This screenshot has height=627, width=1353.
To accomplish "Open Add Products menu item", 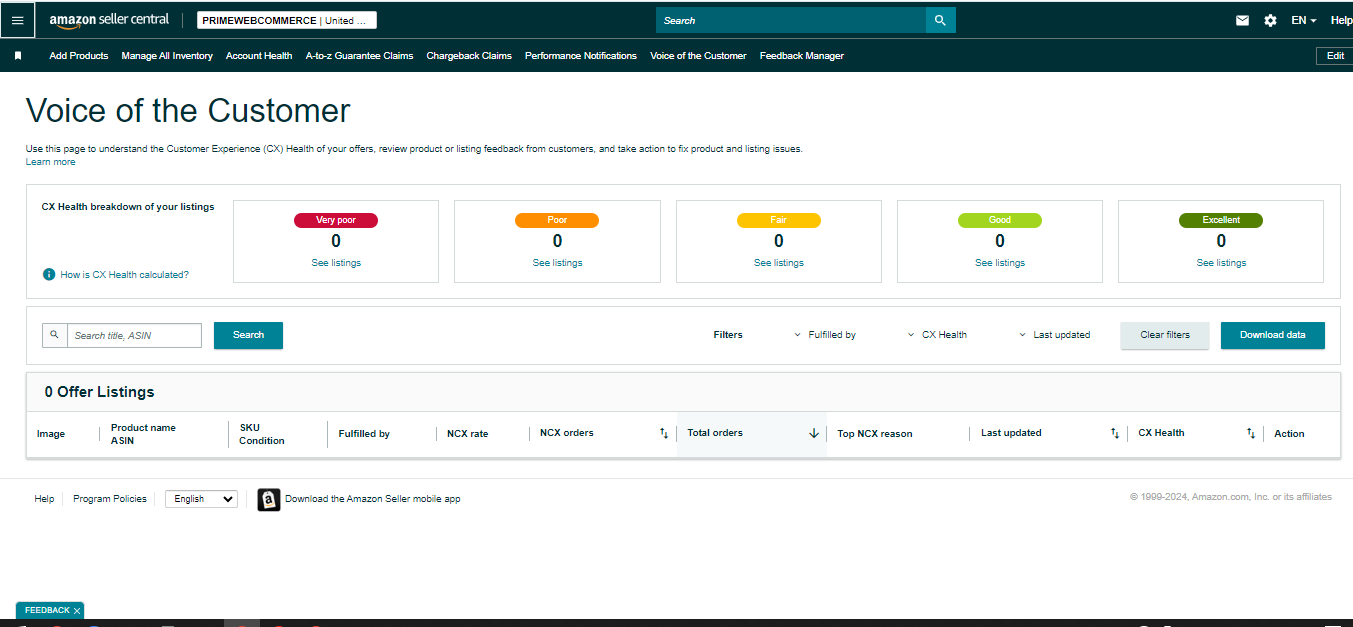I will pyautogui.click(x=79, y=56).
